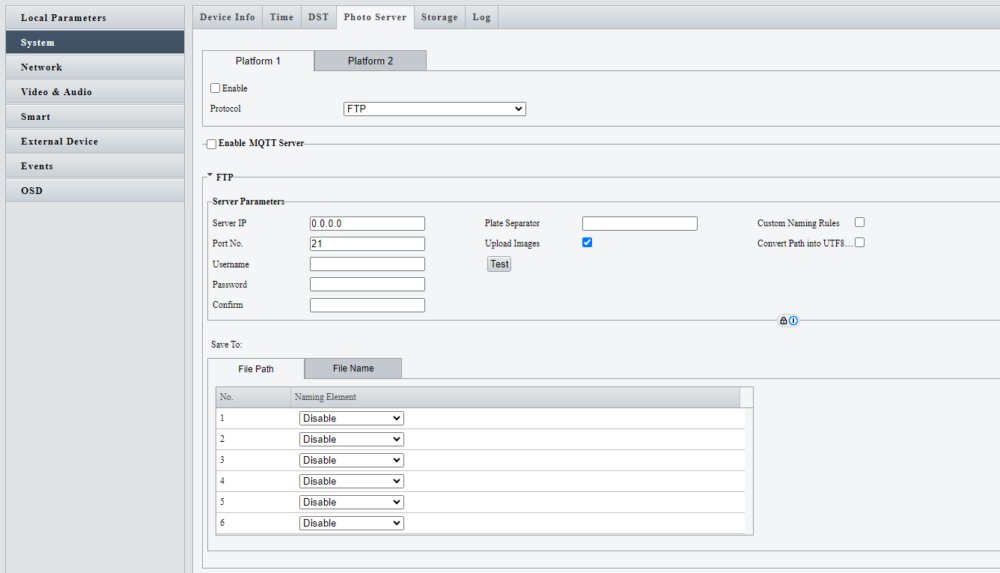Open Naming Element dropdown for row 3

351,460
